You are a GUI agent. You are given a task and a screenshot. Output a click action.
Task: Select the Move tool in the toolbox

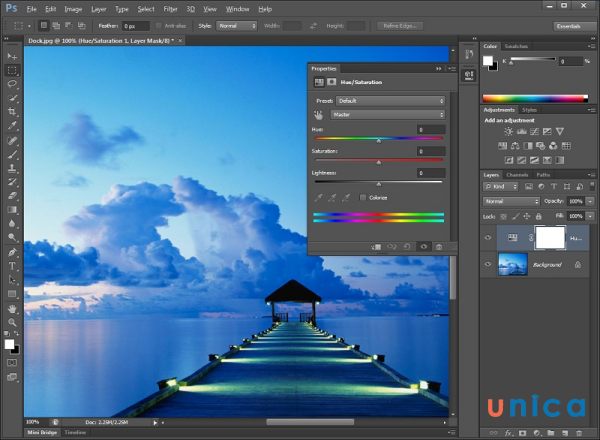pos(12,56)
